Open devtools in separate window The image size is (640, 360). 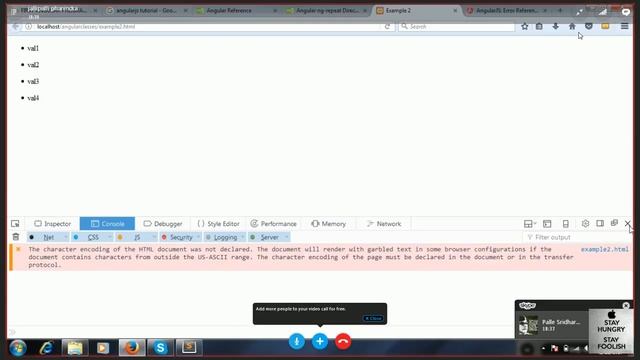(x=614, y=223)
